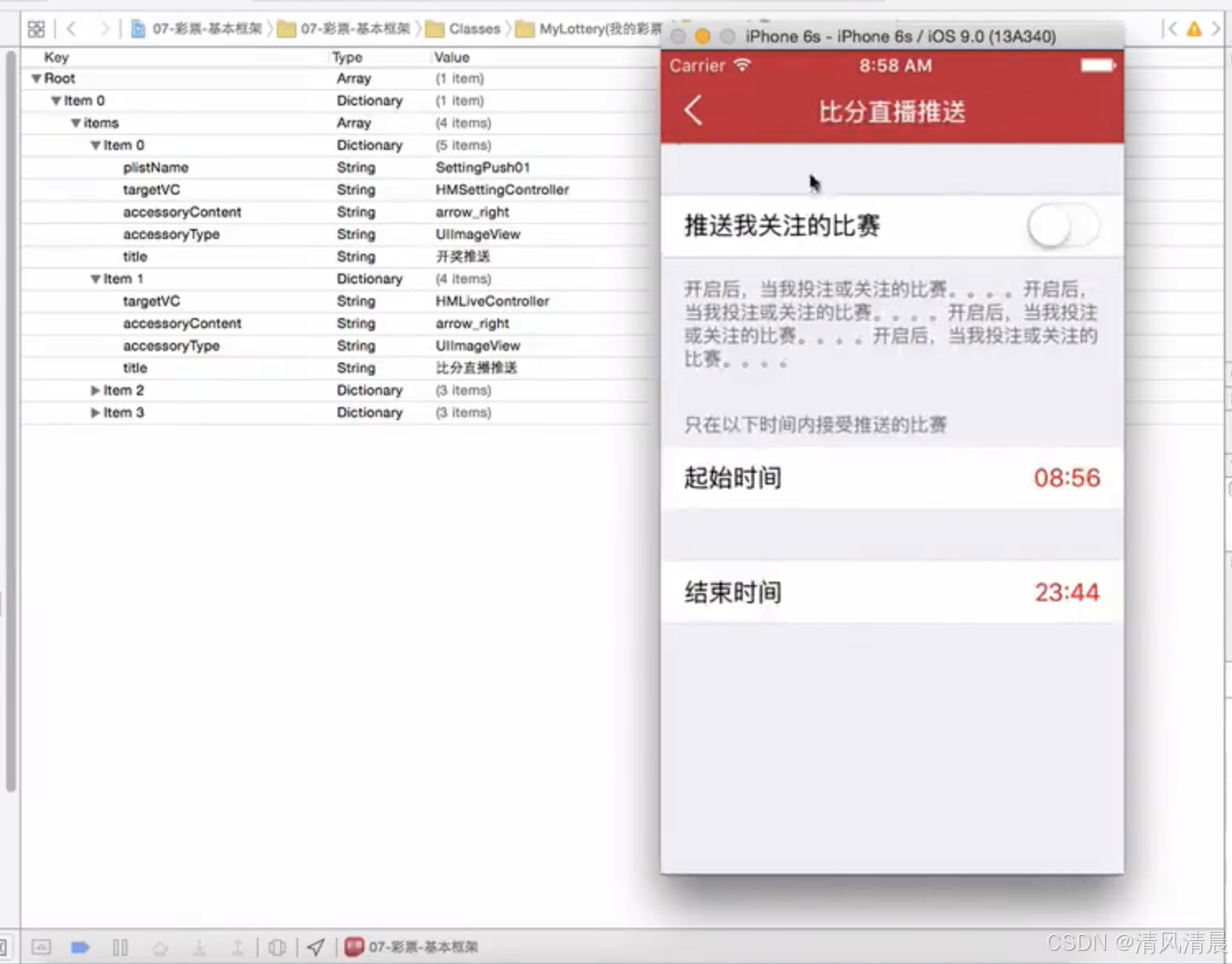Jump to the previous issue arrow

[x=1172, y=30]
